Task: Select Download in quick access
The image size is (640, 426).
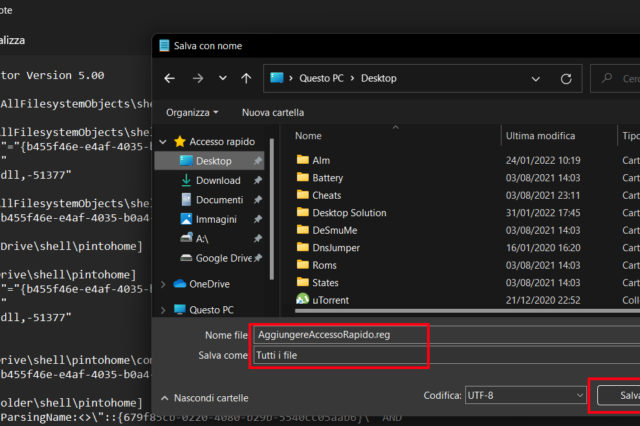Action: click(217, 180)
